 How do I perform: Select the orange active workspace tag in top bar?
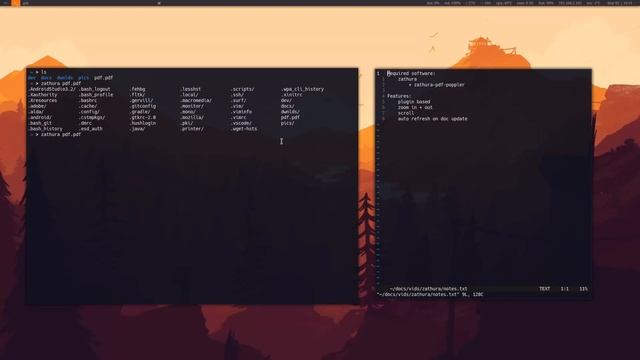click(16, 2)
